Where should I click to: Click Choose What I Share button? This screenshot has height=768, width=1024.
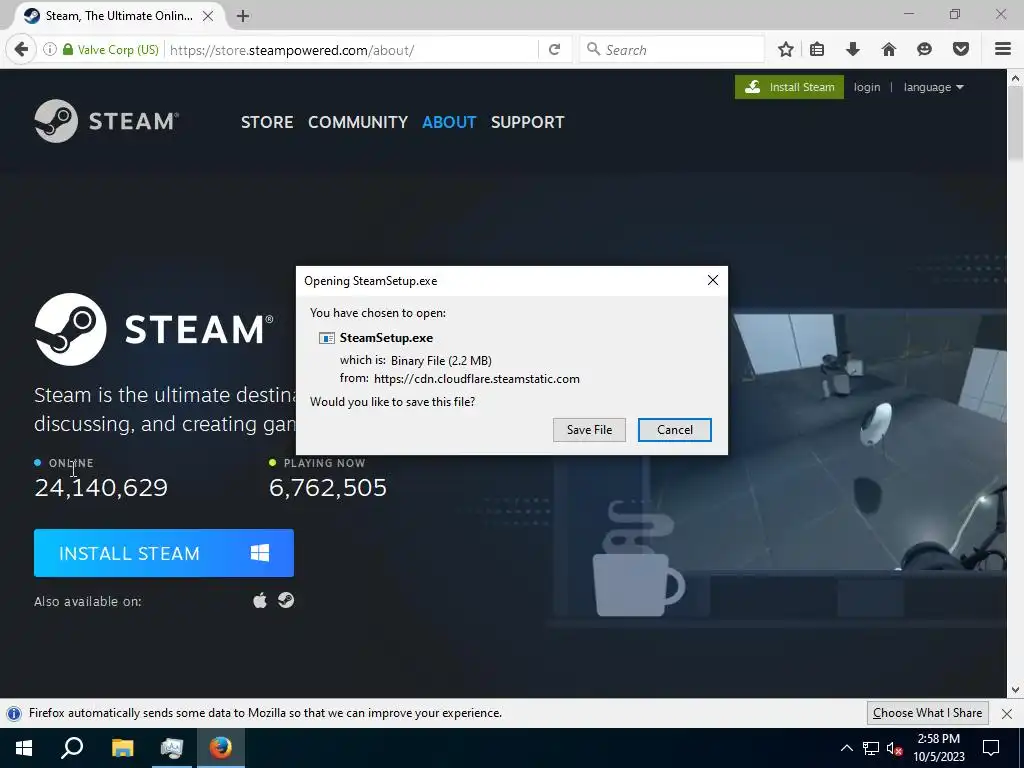[x=927, y=713]
